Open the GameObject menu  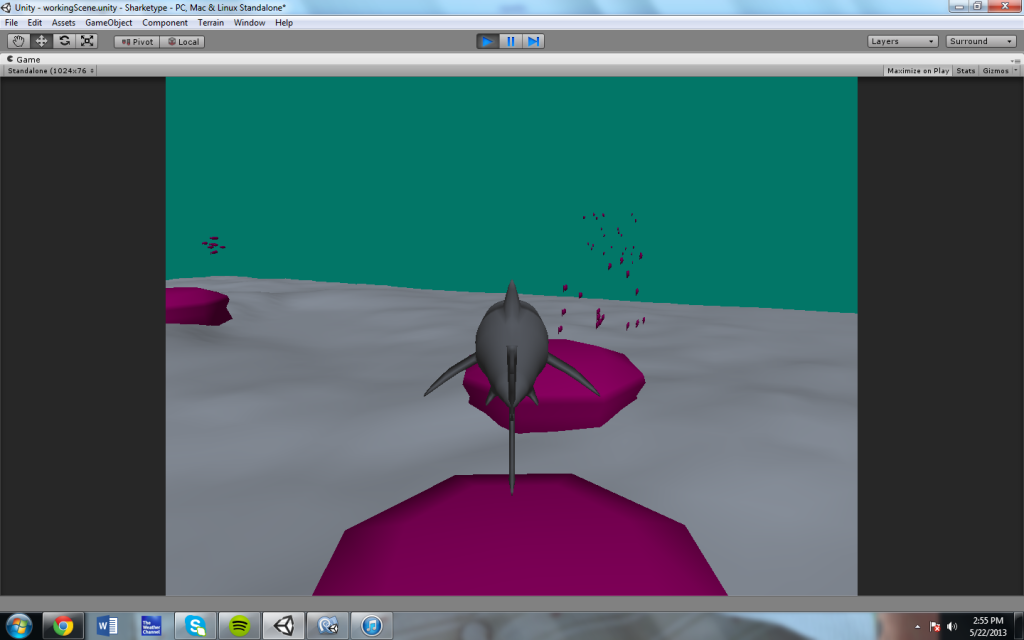pyautogui.click(x=107, y=22)
